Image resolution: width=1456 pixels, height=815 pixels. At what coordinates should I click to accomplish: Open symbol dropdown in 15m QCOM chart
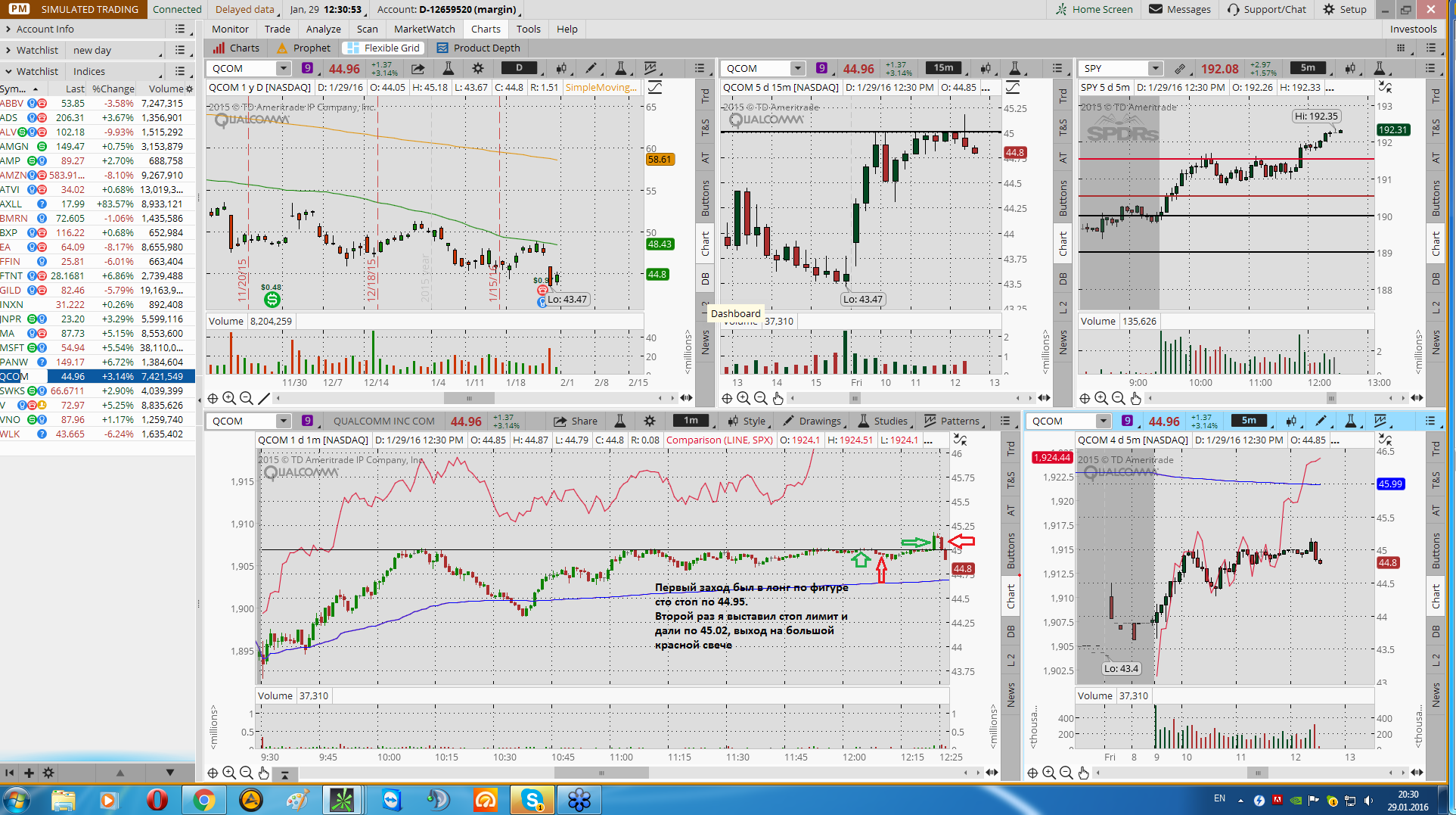coord(797,68)
